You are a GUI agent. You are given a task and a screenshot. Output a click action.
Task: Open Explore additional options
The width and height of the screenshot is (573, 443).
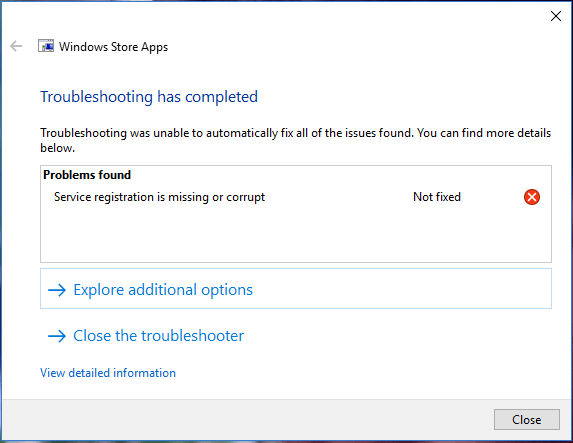pos(163,290)
